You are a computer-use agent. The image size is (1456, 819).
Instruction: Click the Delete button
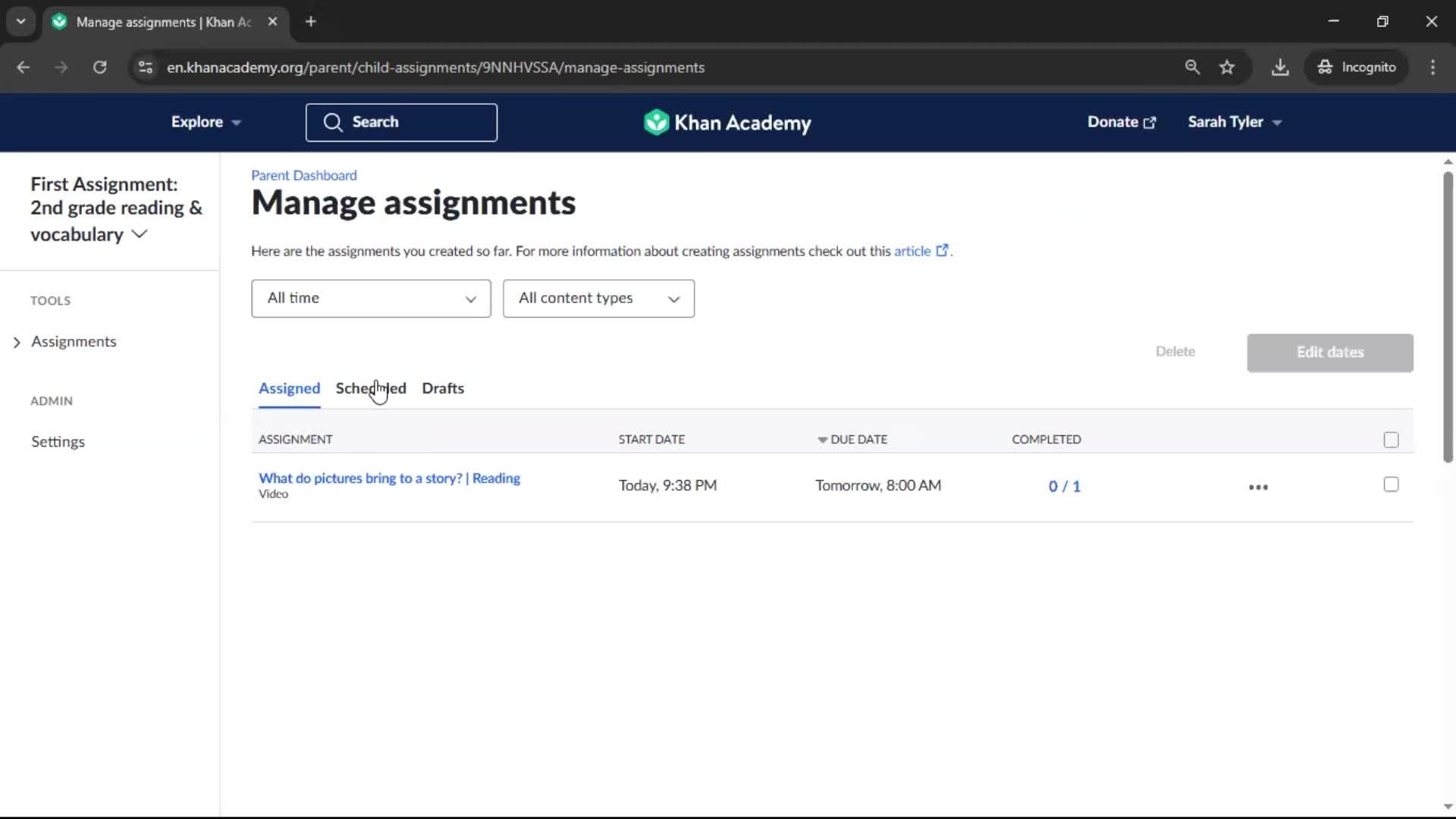tap(1175, 352)
